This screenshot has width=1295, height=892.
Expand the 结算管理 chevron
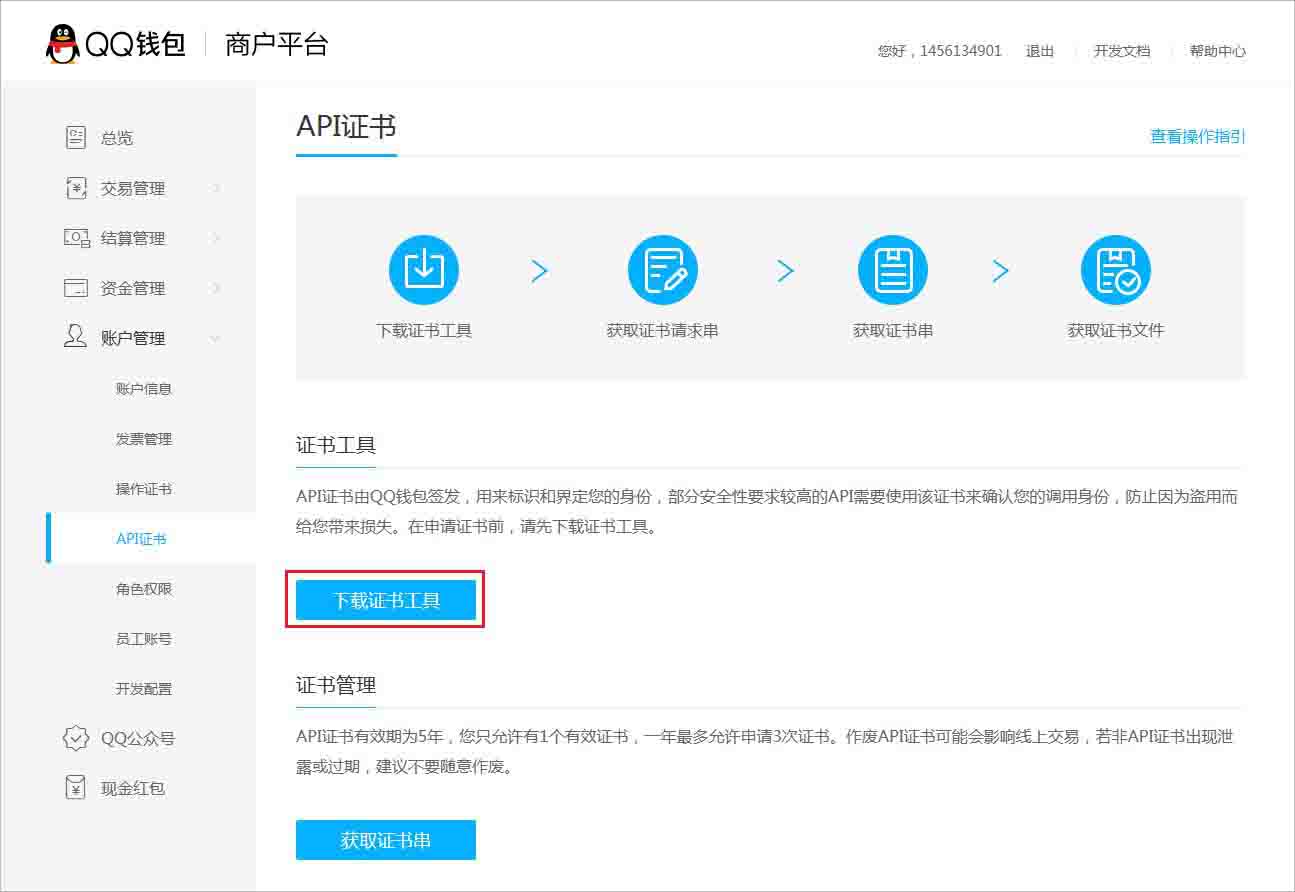point(216,238)
